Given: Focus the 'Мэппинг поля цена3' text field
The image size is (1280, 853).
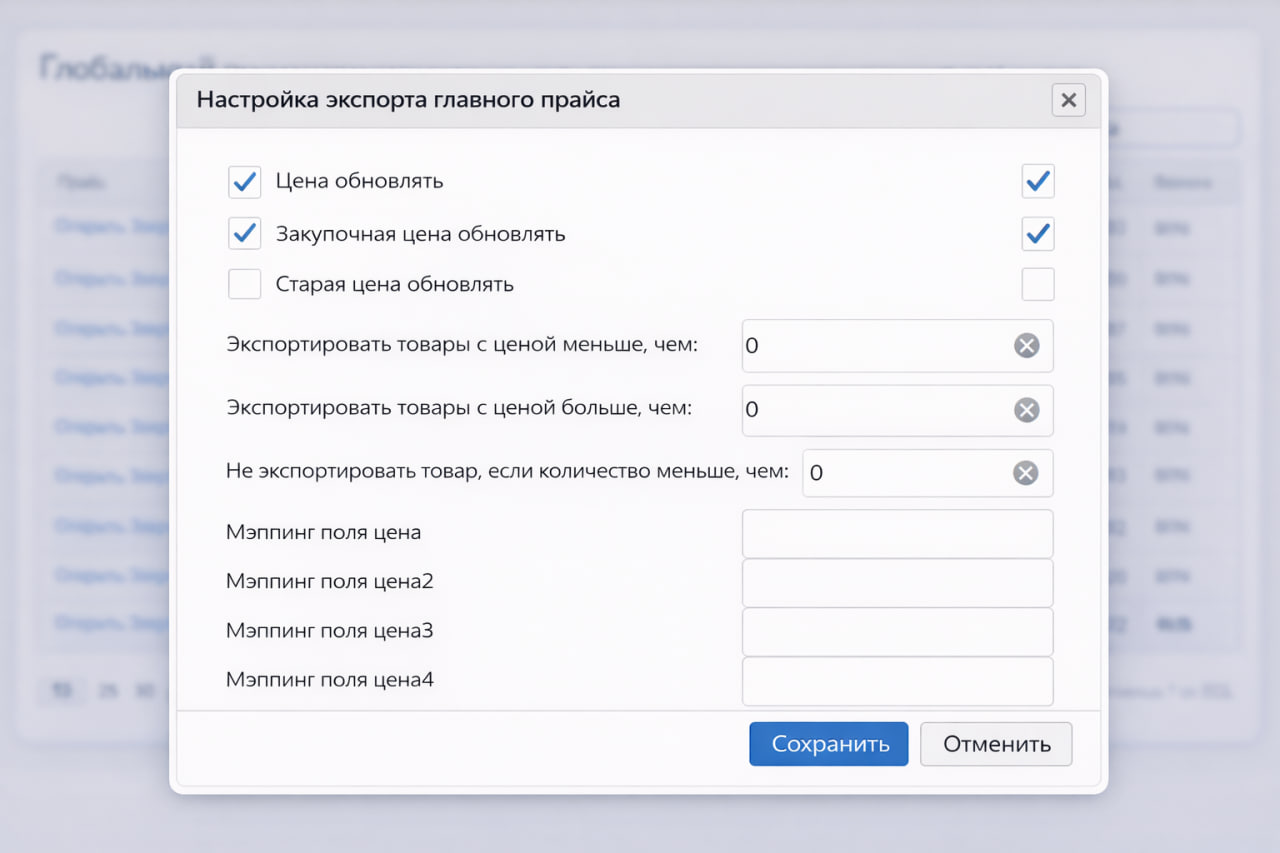Looking at the screenshot, I should 897,632.
